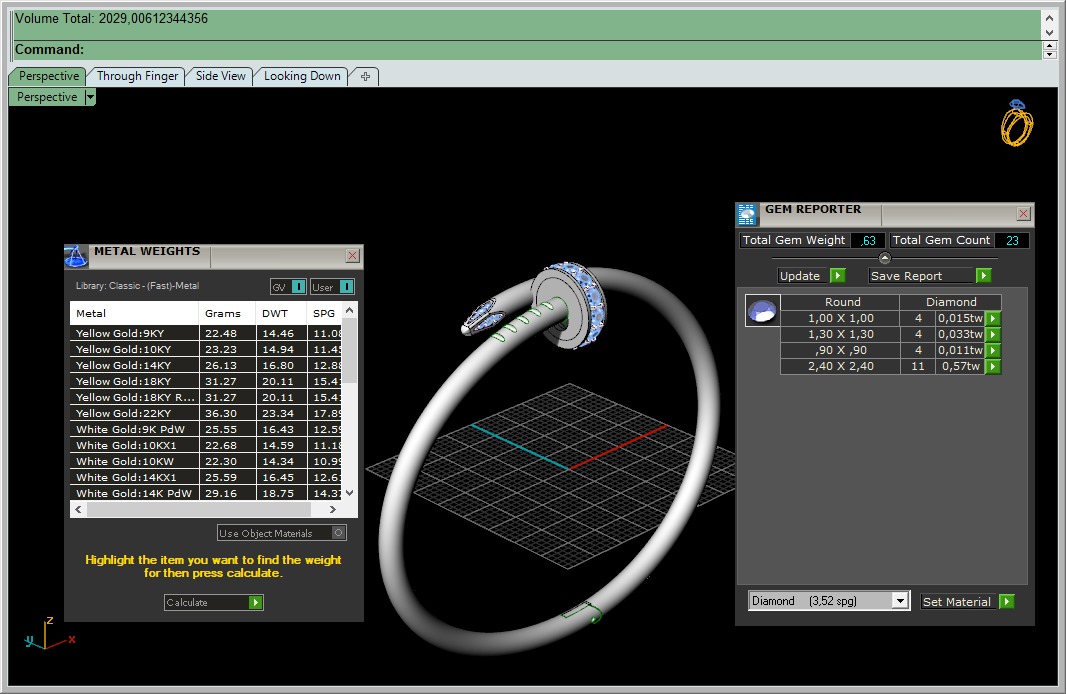
Task: Click the DWT column header
Action: (281, 313)
